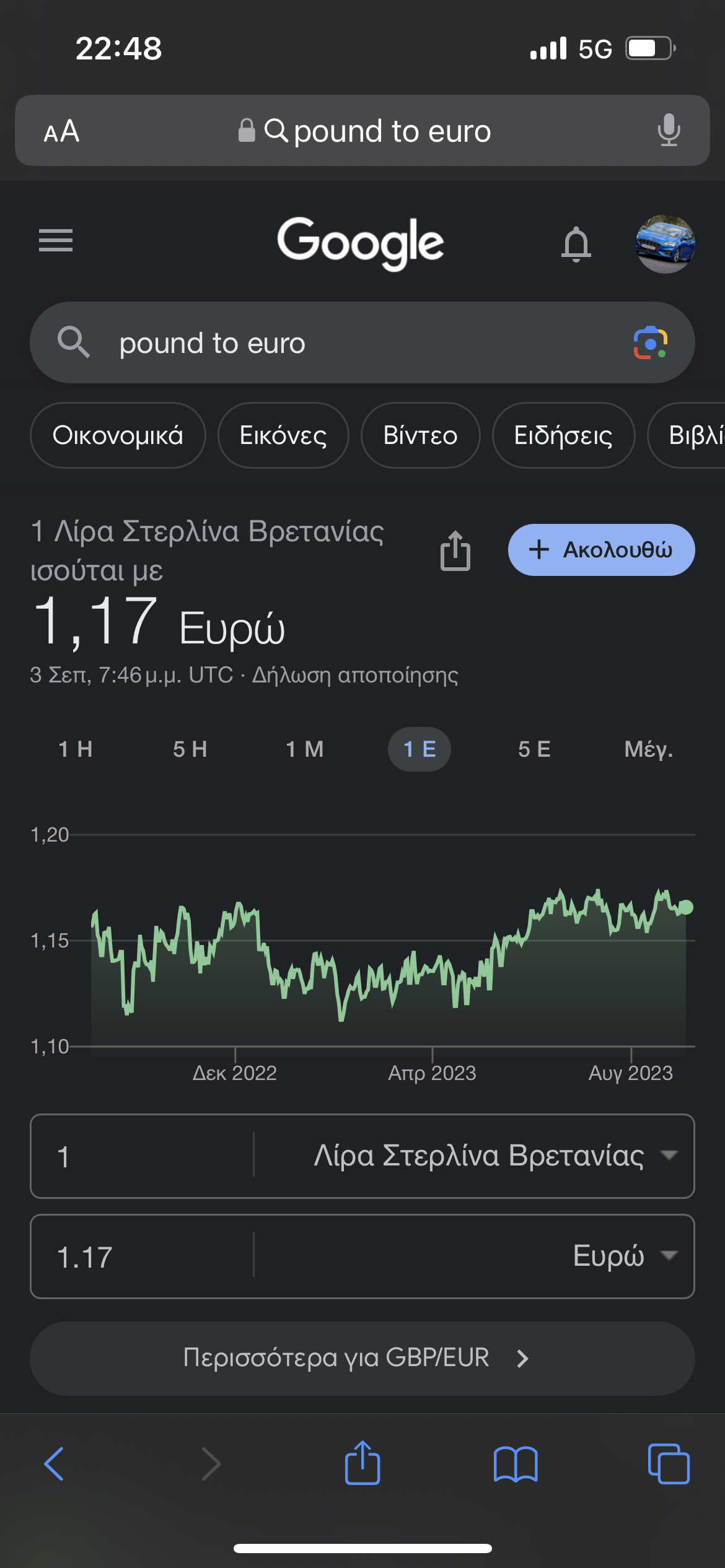Open the account profile picture
This screenshot has height=1568, width=725.
(665, 244)
